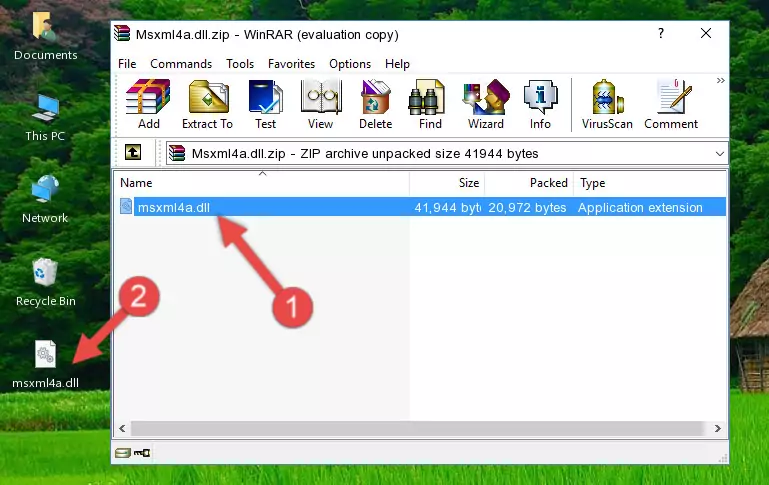Open the Options menu

350,64
